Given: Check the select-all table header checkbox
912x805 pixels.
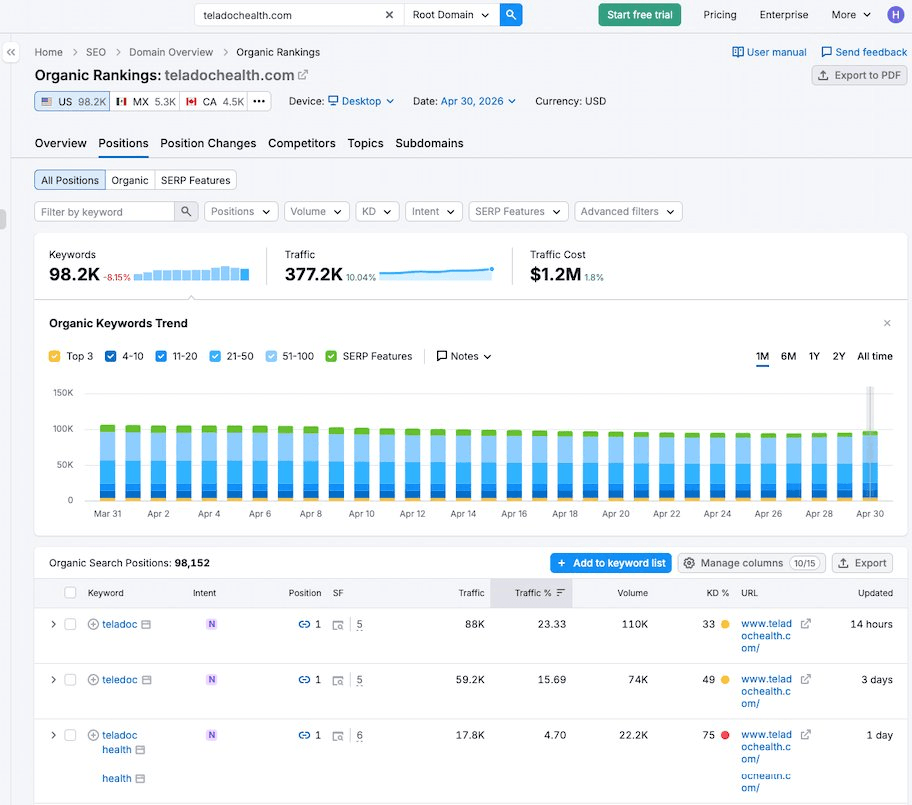Looking at the screenshot, I should click(70, 593).
